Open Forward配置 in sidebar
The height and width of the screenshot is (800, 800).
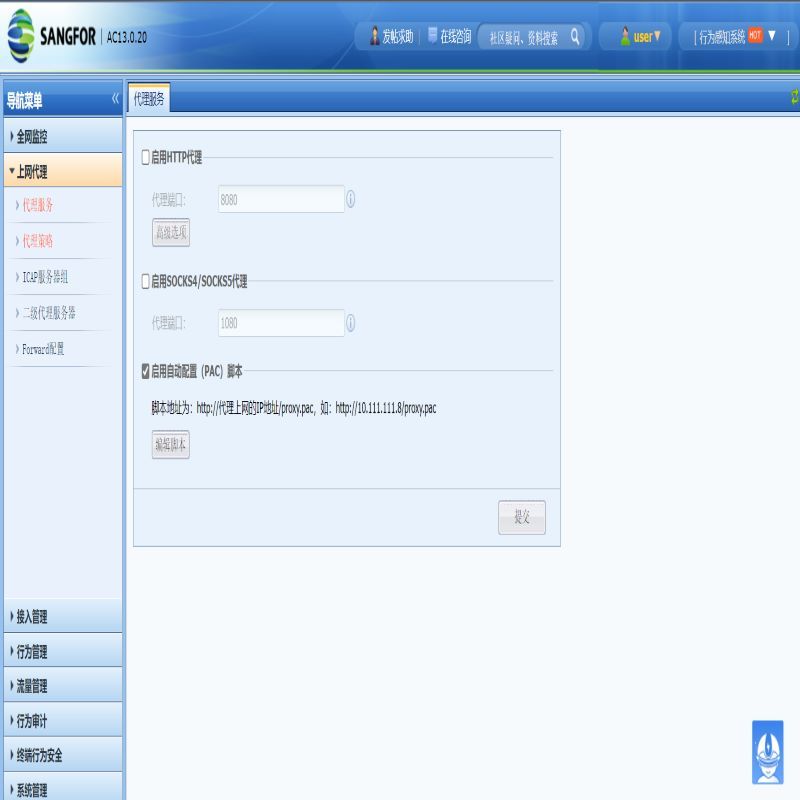(43, 349)
